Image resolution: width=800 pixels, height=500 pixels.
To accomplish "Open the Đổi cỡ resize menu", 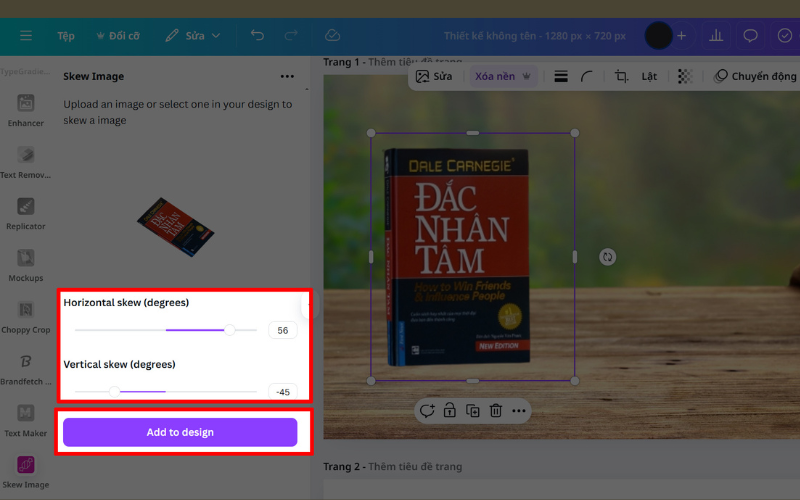I will pos(118,35).
